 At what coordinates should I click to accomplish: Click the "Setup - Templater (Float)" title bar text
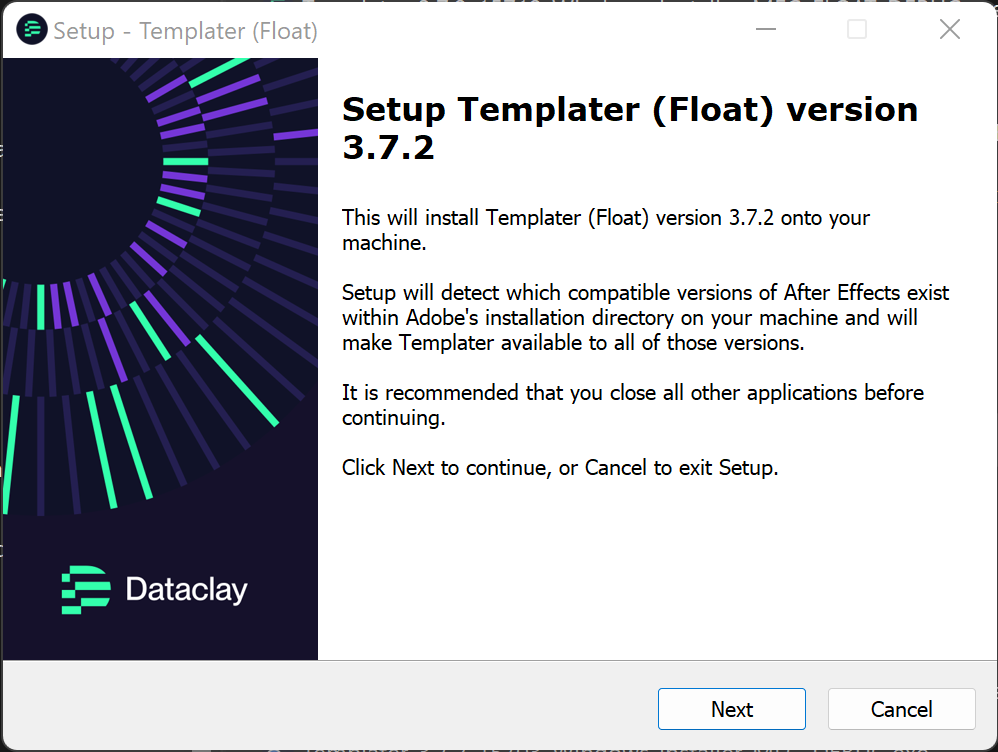185,31
